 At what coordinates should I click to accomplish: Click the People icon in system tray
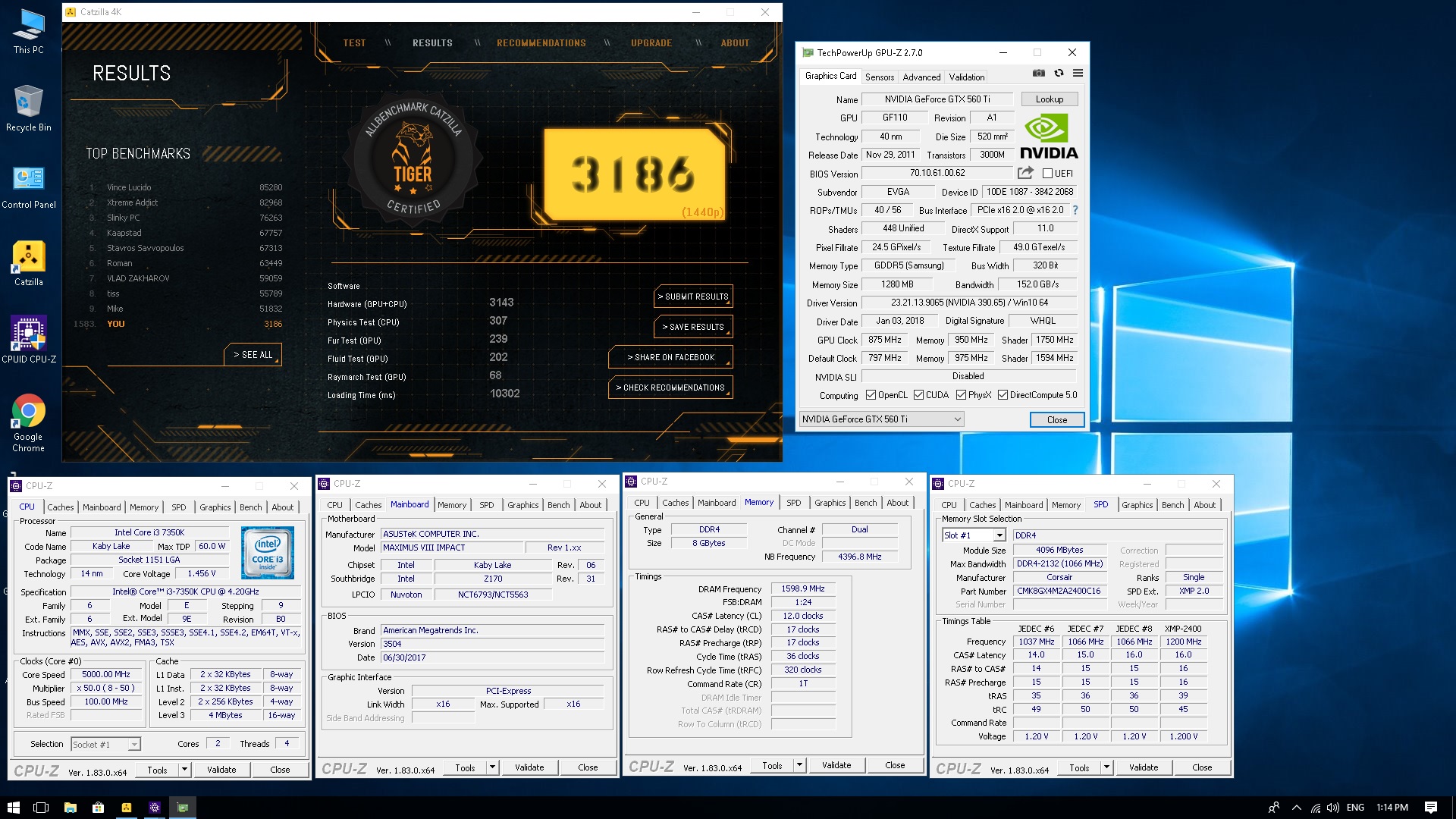pyautogui.click(x=1273, y=808)
